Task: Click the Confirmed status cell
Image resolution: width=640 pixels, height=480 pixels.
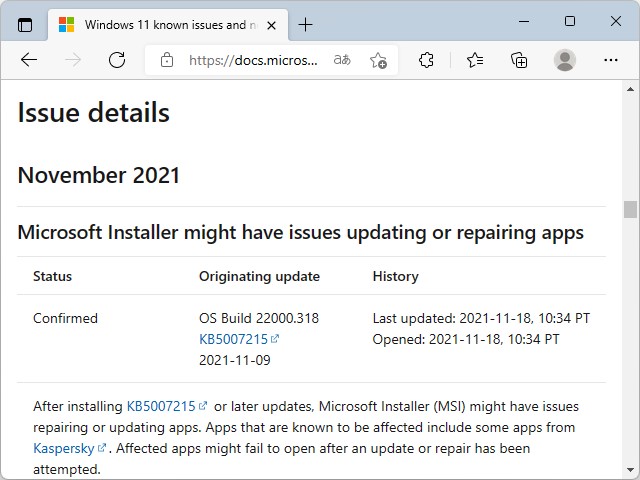Action: tap(65, 318)
